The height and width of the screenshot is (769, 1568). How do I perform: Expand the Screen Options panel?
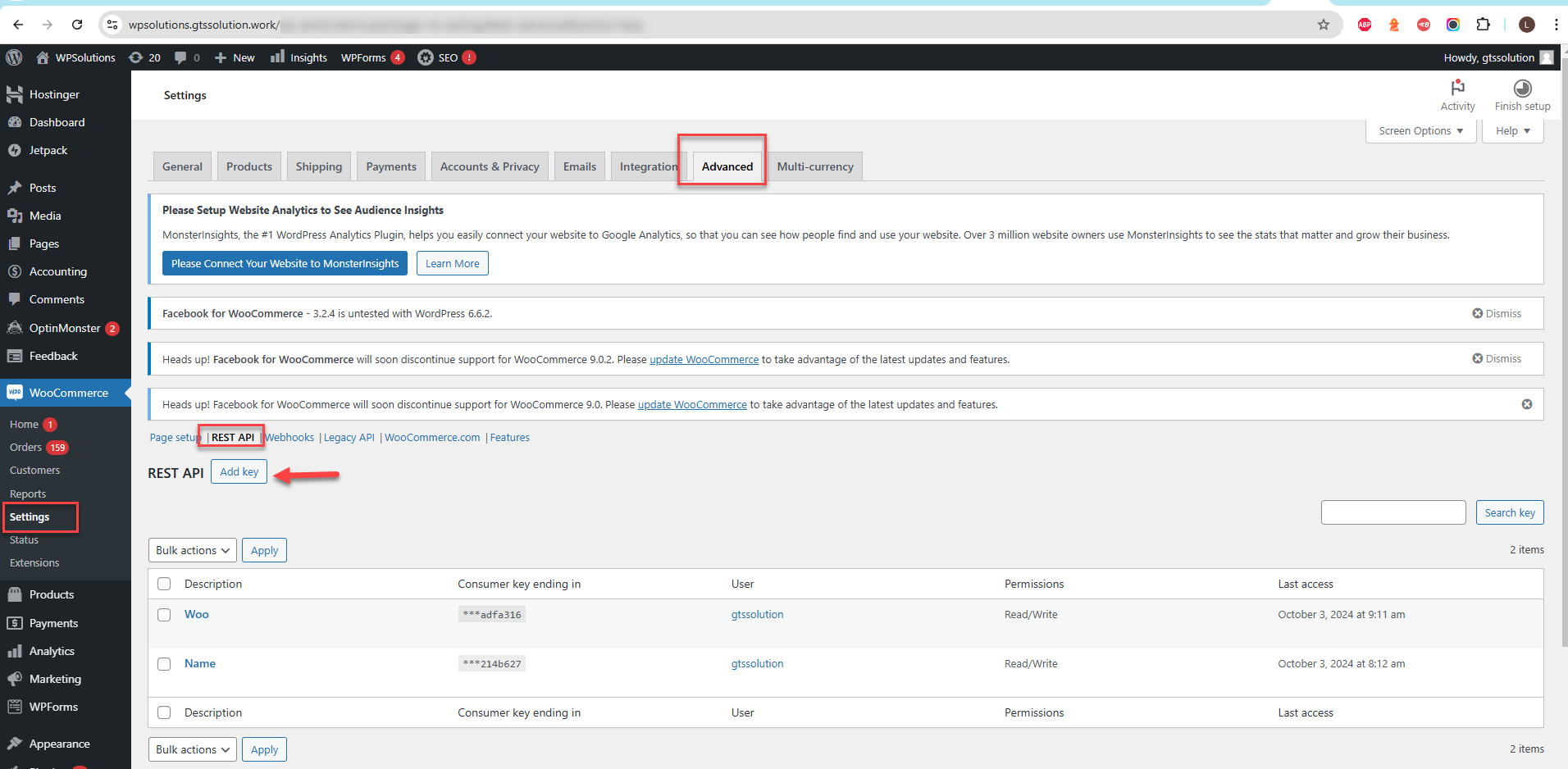[1420, 131]
